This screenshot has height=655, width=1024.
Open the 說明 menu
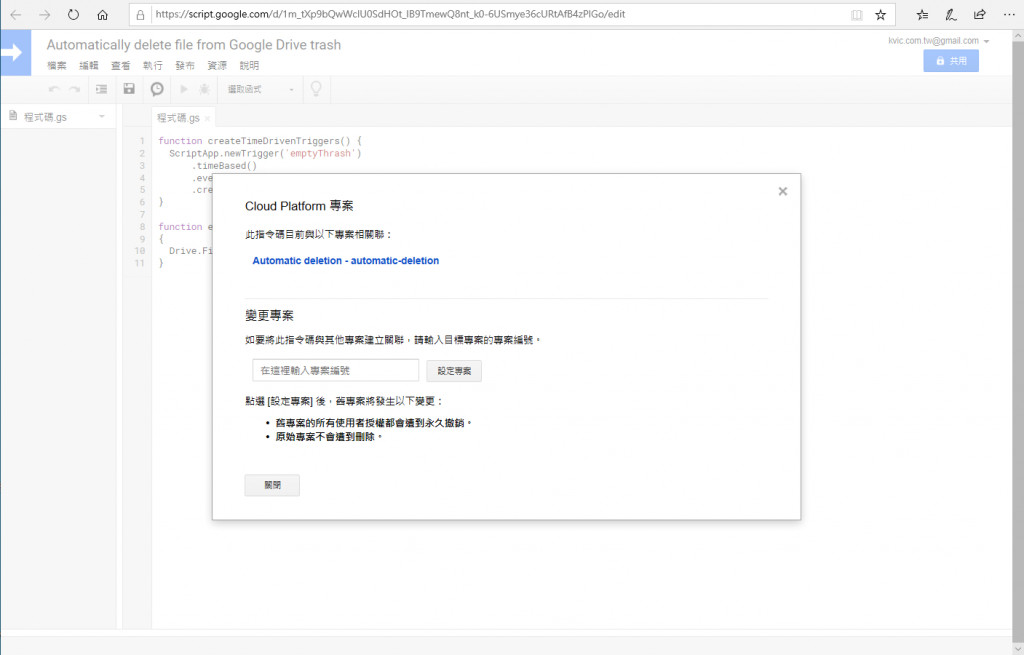(249, 65)
